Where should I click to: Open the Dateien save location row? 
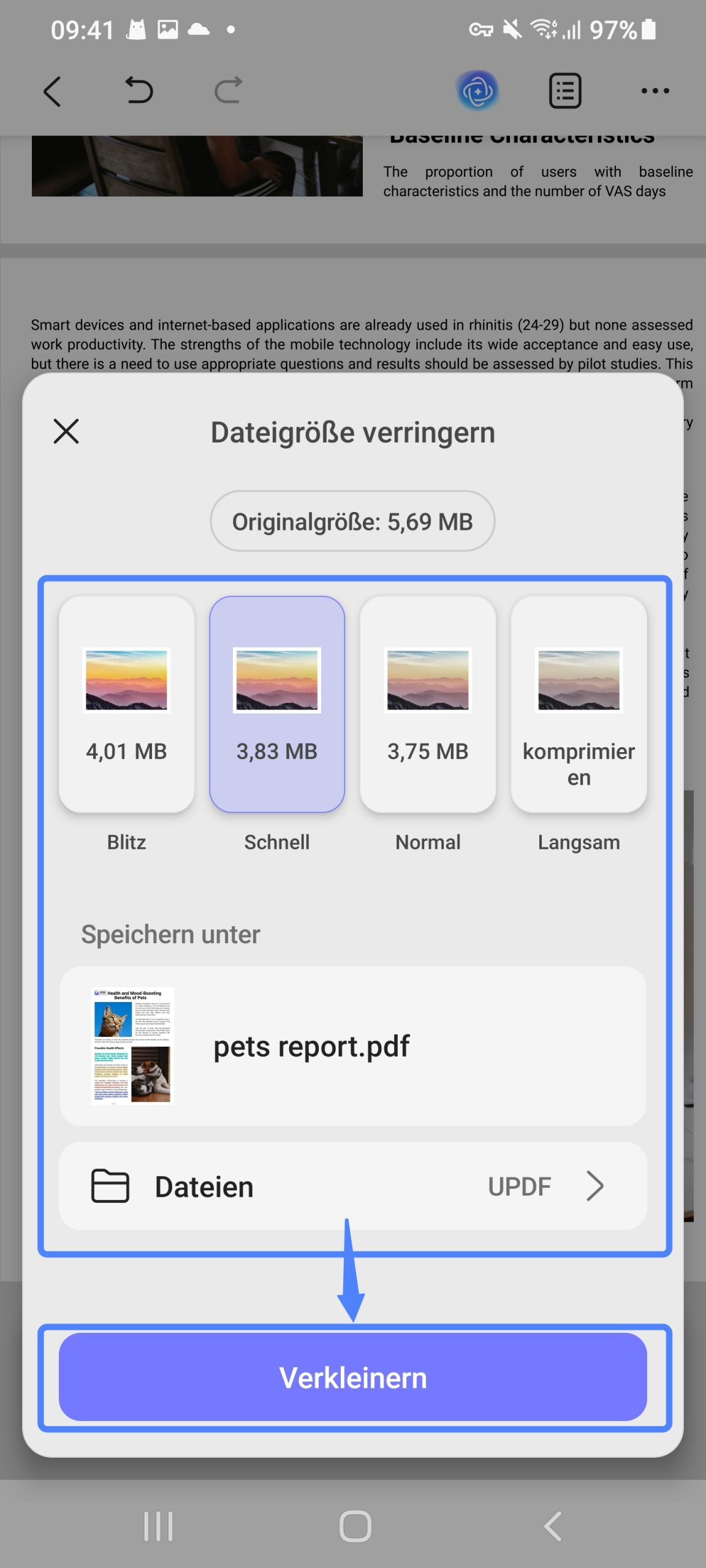click(353, 1186)
